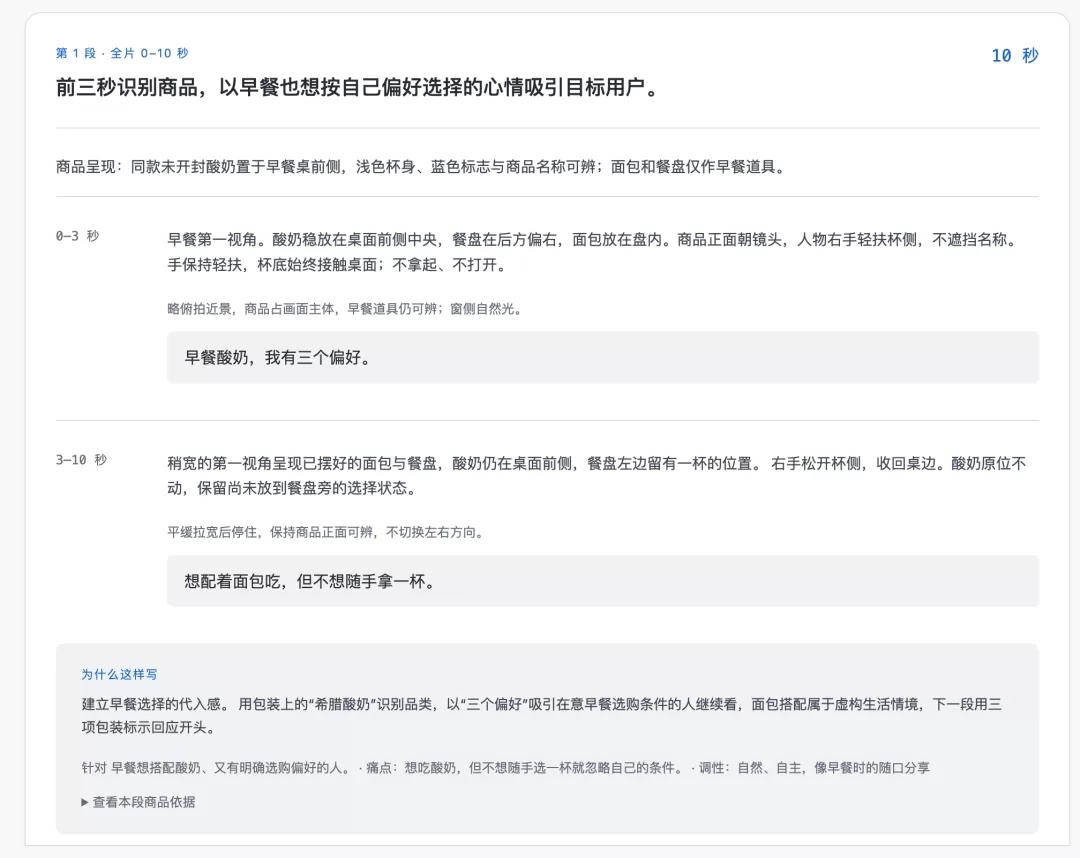Click the 为什么这样写 heading
Screen dimensions: 1080x858
(x=119, y=674)
